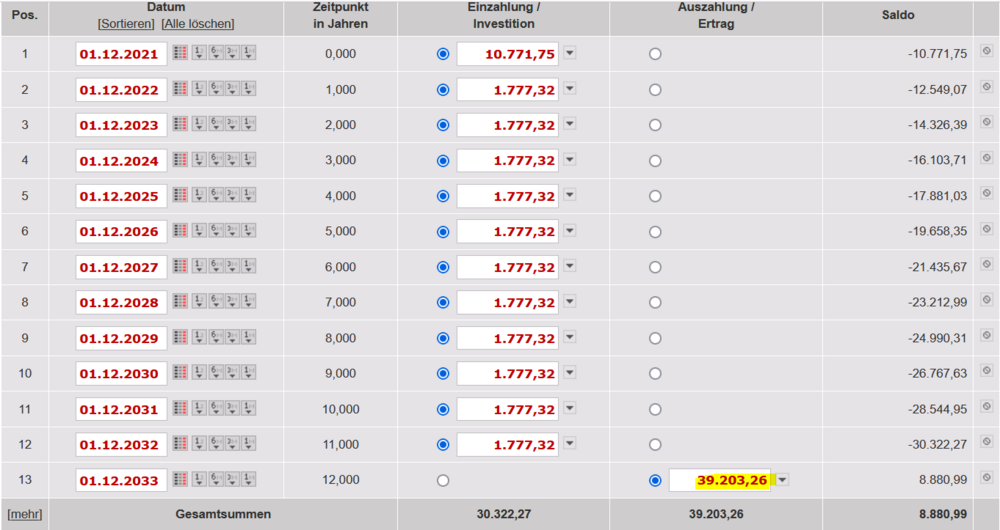Open dropdown next to 39.203,26 amount

pyautogui.click(x=783, y=480)
